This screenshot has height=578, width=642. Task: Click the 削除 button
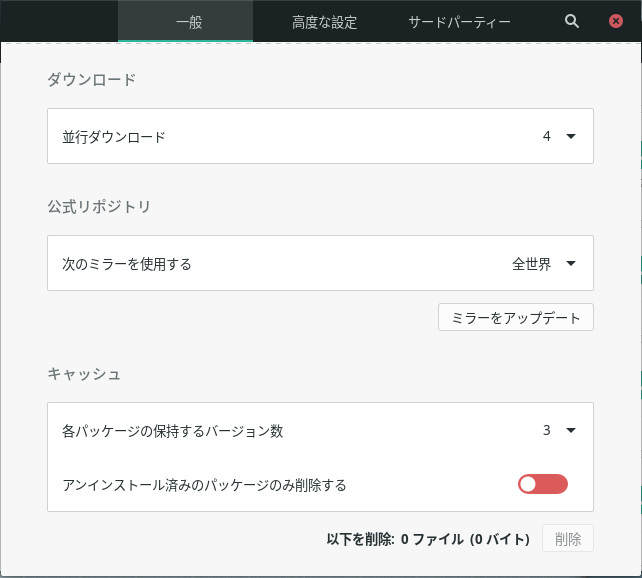[x=568, y=539]
